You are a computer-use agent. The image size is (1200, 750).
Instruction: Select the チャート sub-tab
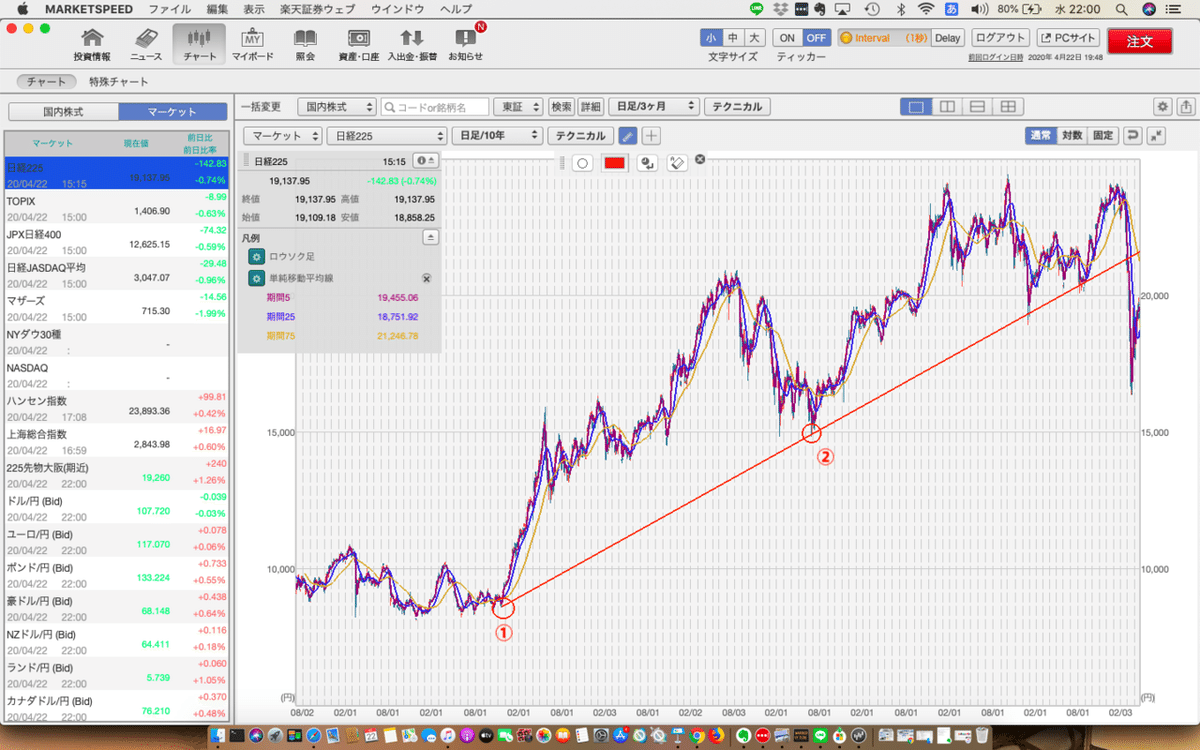pyautogui.click(x=47, y=82)
